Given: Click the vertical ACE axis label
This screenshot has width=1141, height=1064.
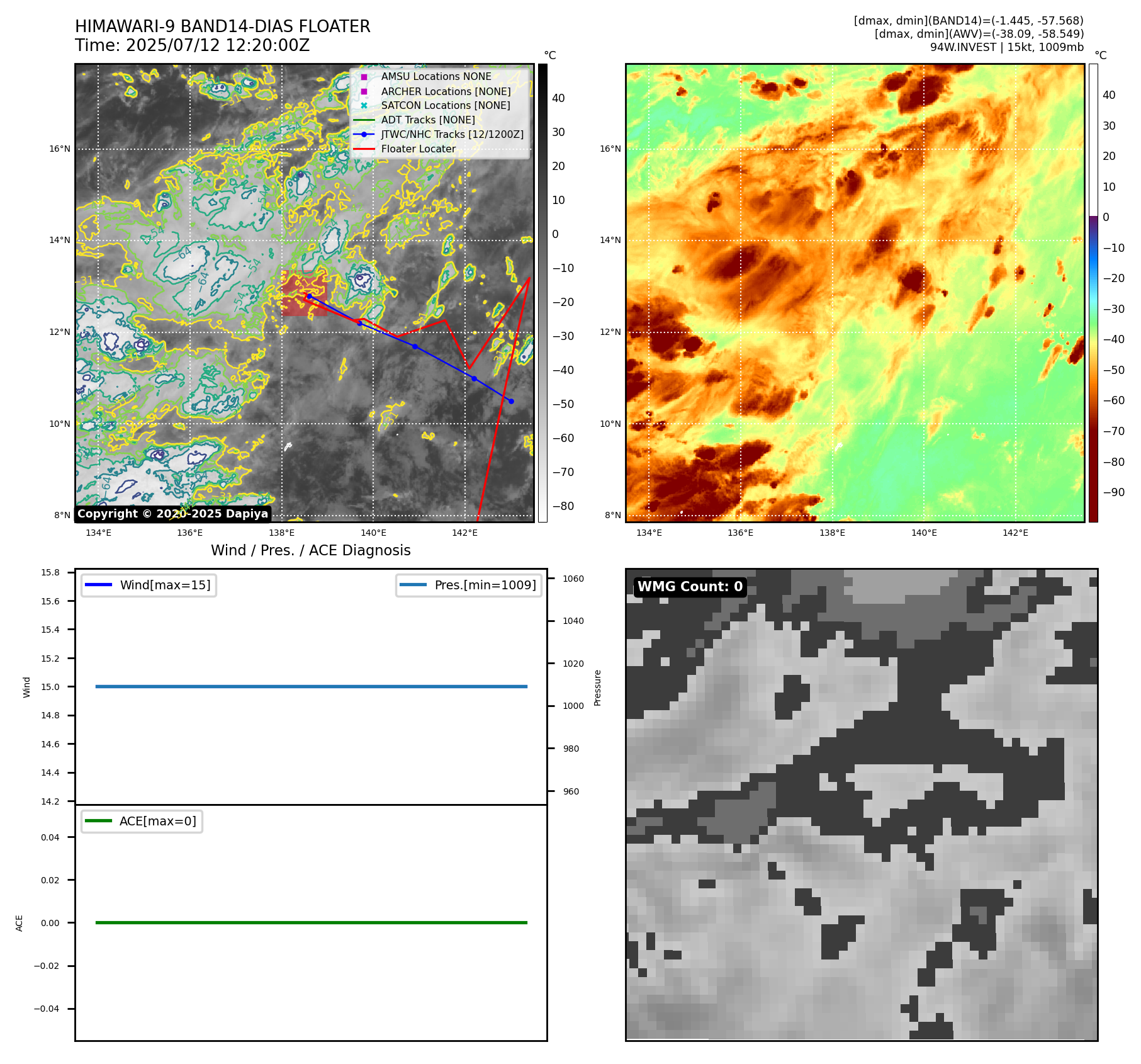Looking at the screenshot, I should coord(19,923).
